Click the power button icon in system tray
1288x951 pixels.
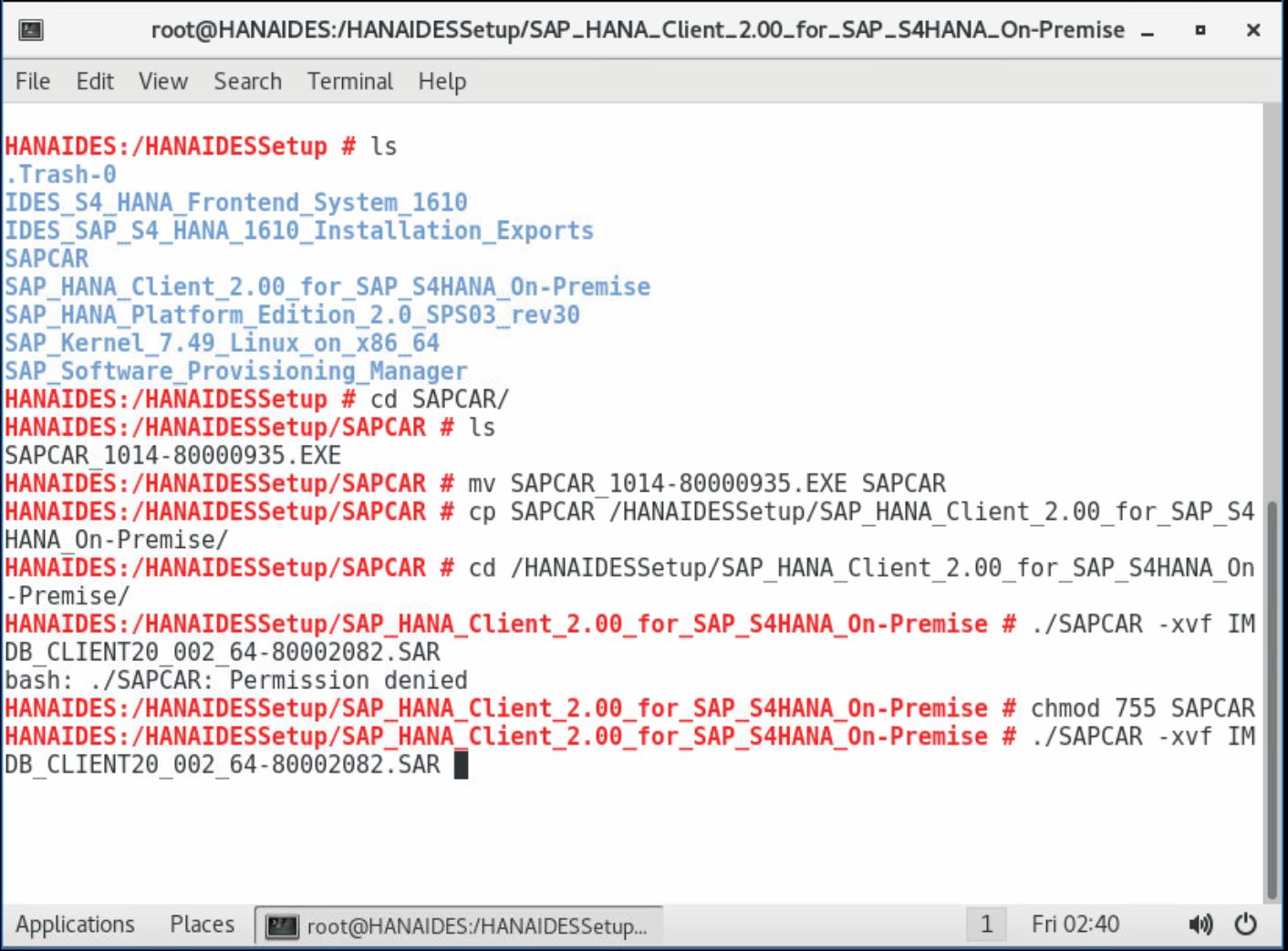[x=1247, y=924]
